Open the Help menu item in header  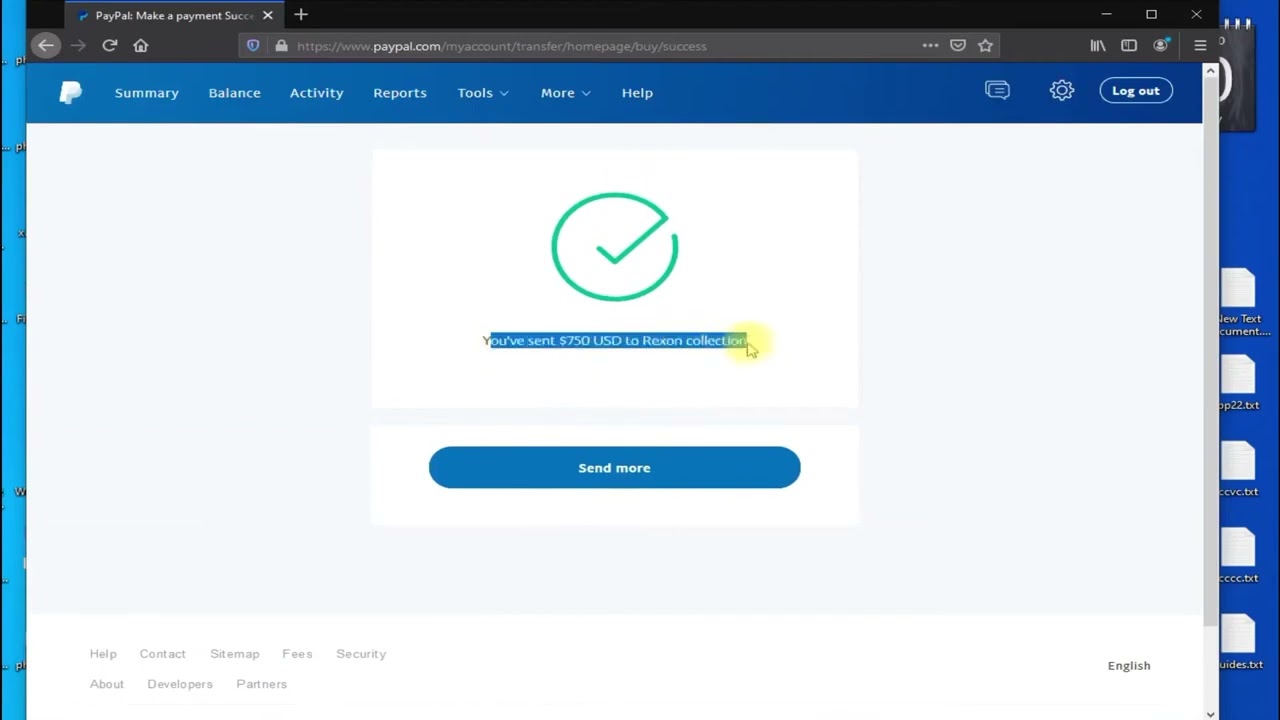[x=637, y=93]
